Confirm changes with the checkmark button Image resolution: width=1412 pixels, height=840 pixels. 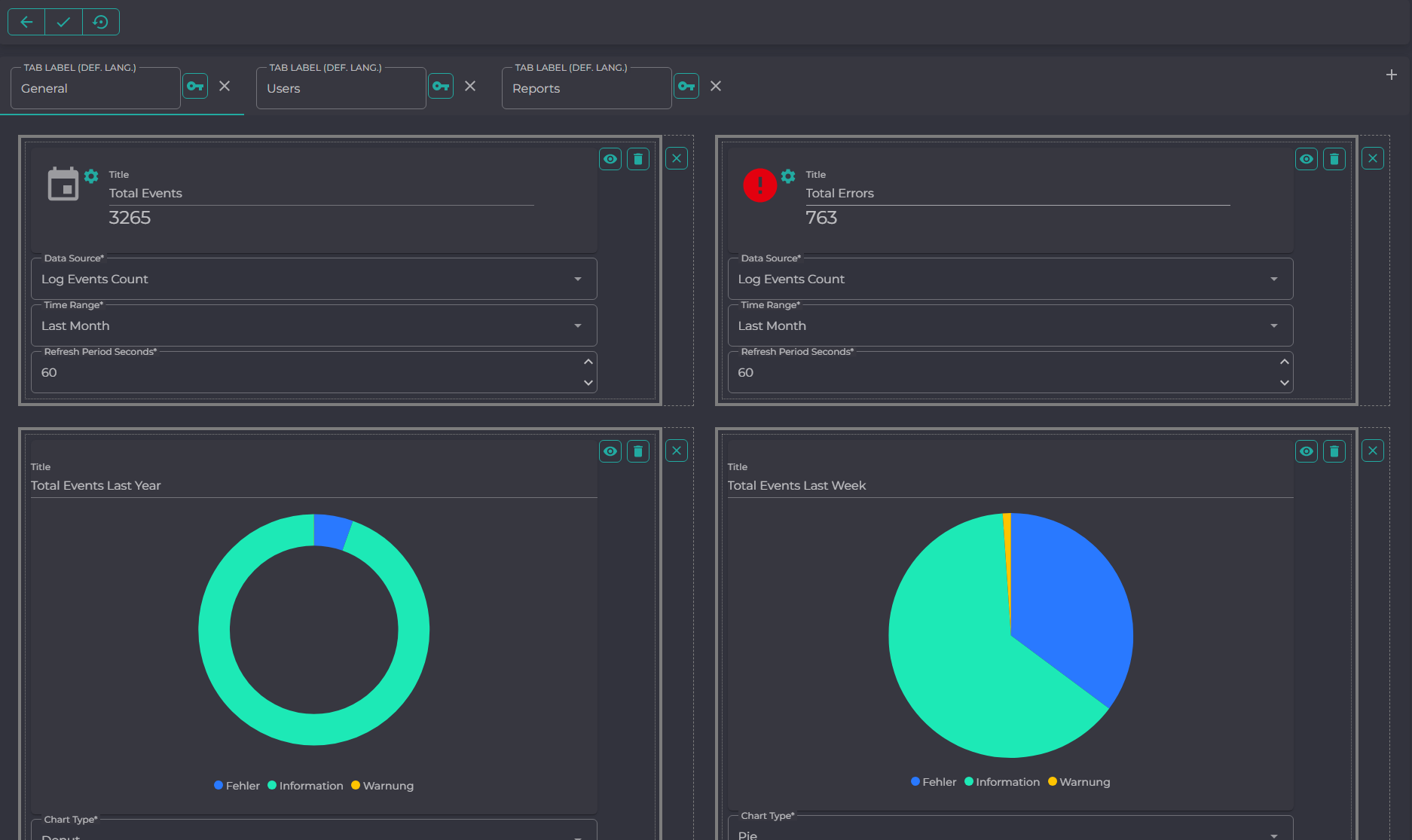(63, 22)
